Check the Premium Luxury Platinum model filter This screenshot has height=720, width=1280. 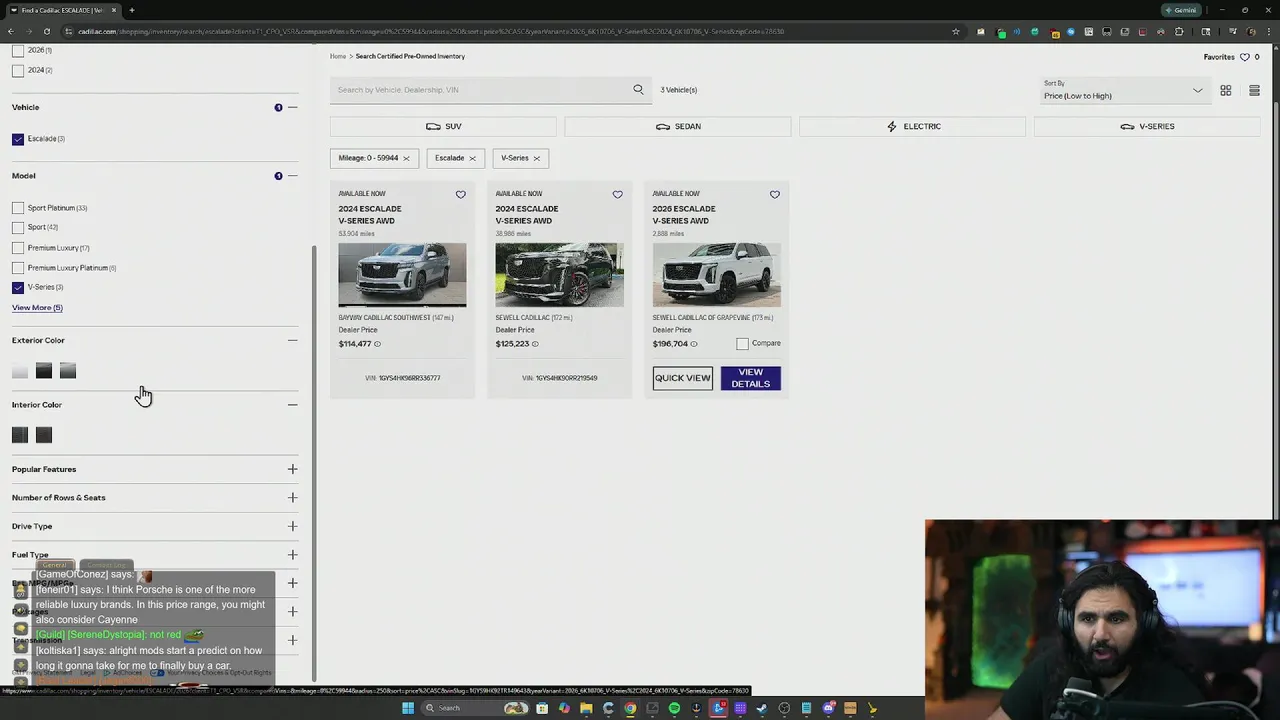point(18,268)
